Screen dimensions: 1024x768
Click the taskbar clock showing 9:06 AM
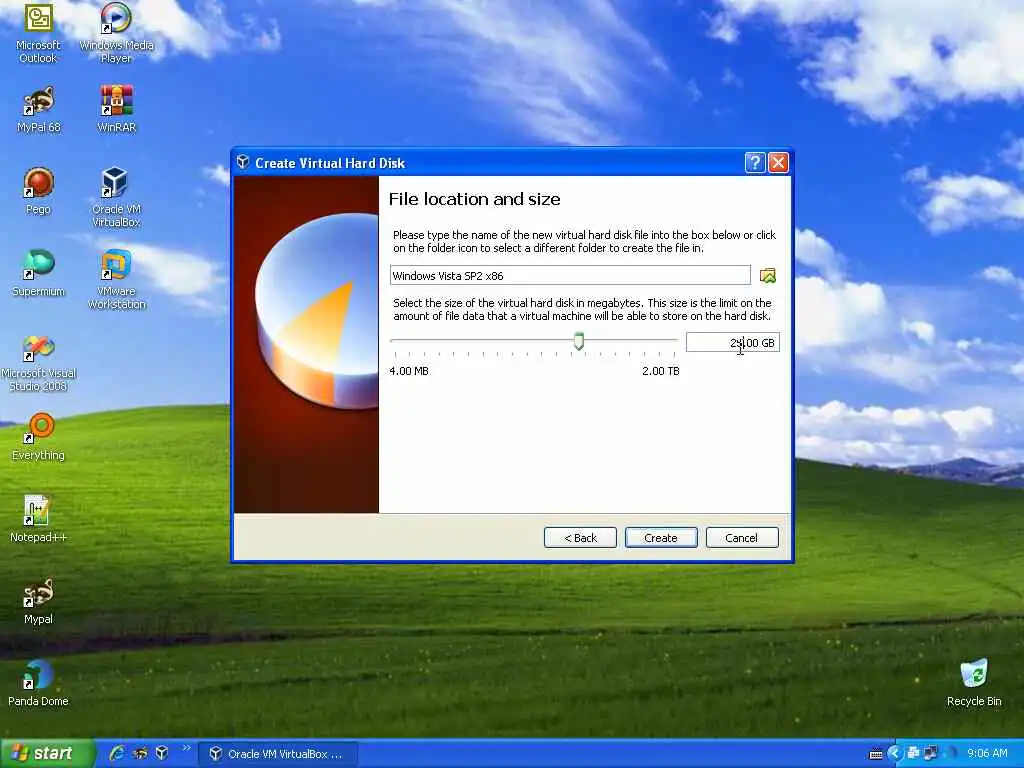[x=987, y=754]
